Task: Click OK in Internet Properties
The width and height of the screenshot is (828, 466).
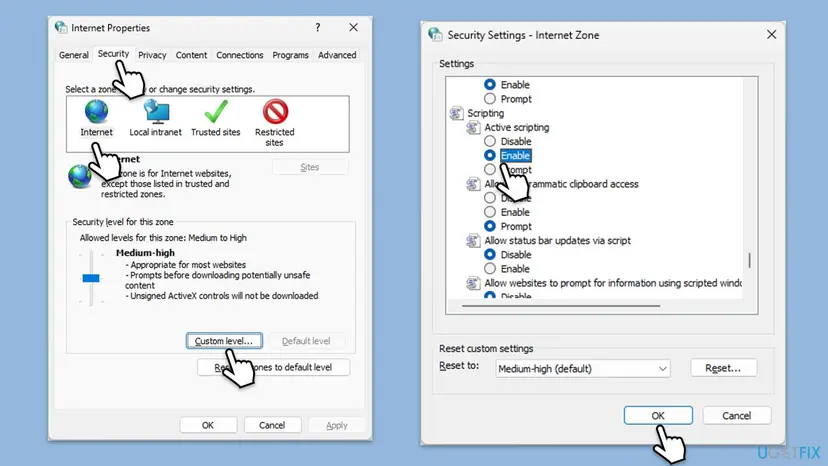Action: coord(208,425)
